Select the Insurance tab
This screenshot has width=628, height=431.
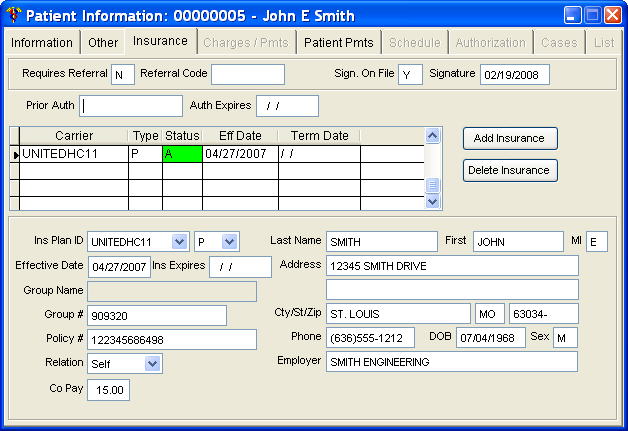coord(160,41)
